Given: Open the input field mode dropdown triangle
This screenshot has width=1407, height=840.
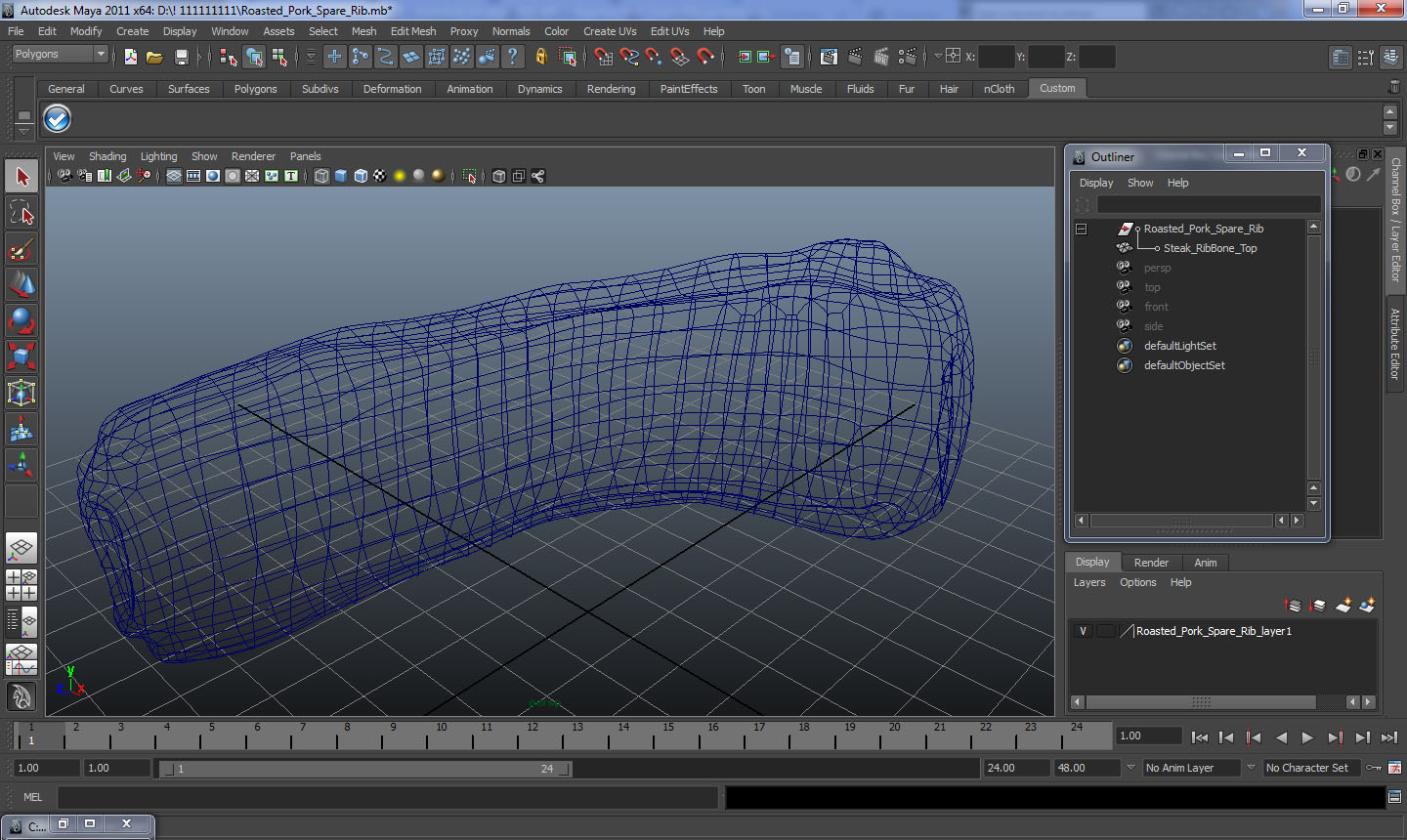Looking at the screenshot, I should (938, 57).
